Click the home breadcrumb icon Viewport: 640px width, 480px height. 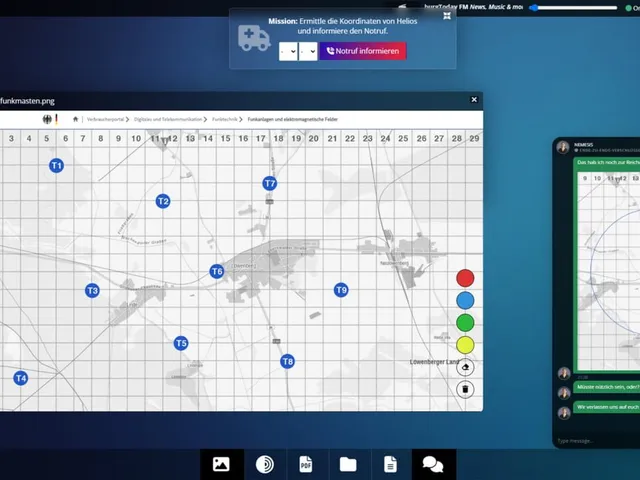click(75, 119)
